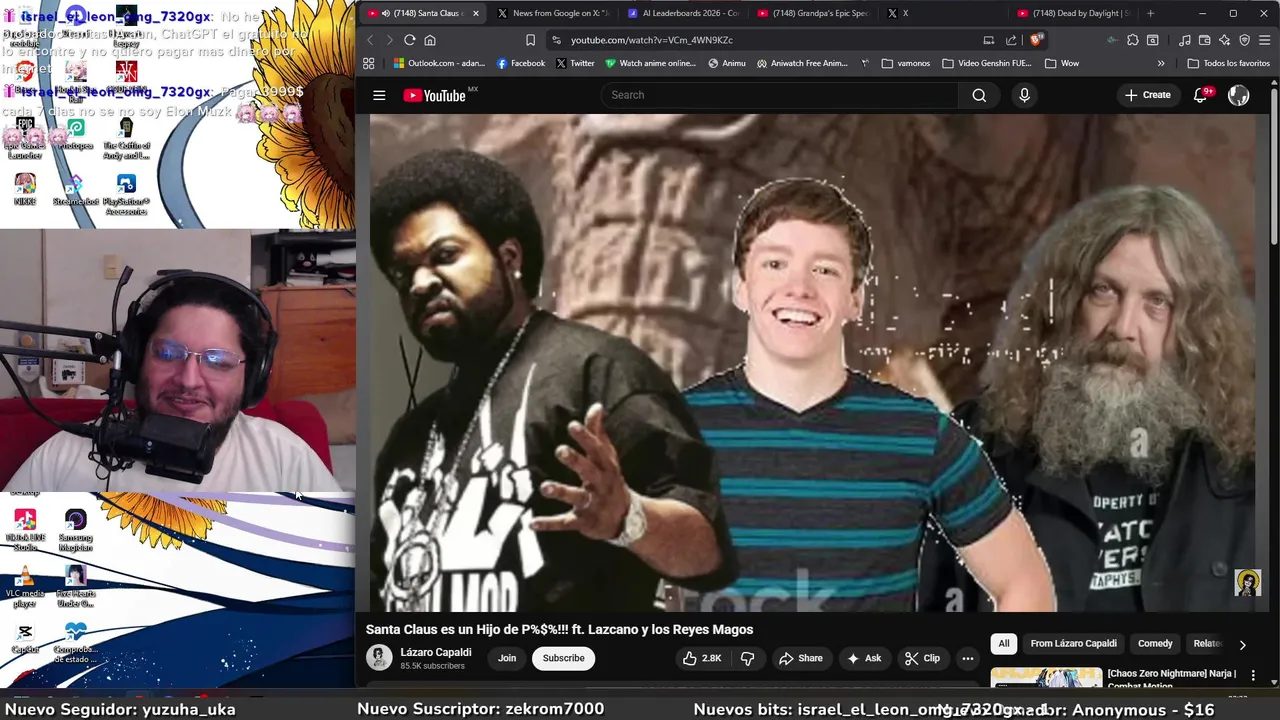Create a Clip of the video

(922, 658)
